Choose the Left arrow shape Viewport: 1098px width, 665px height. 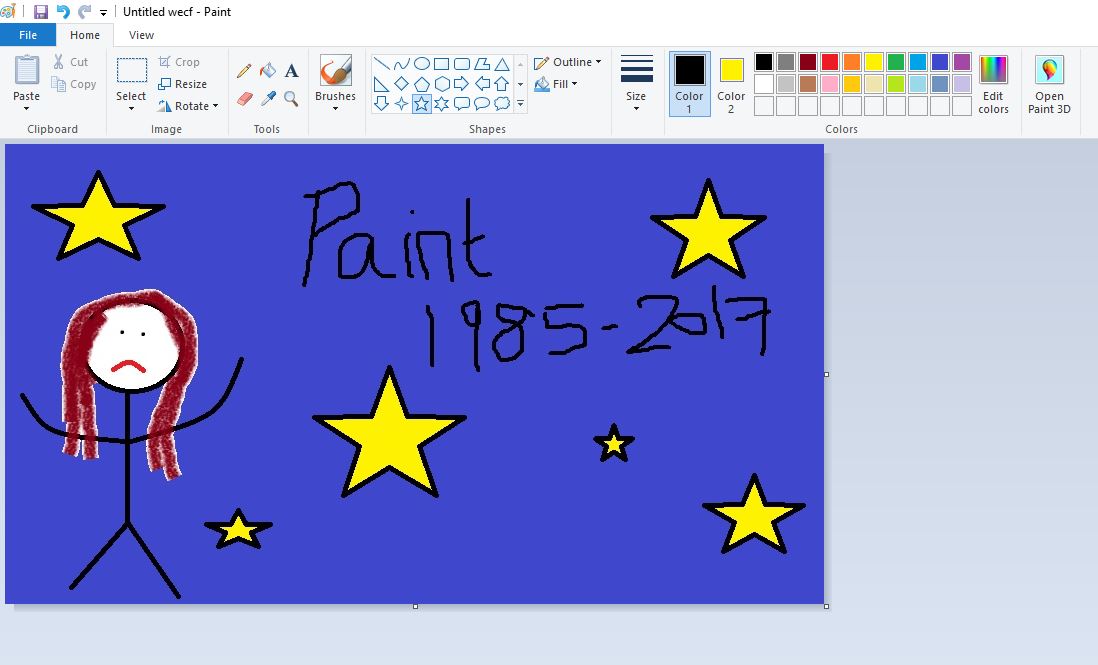tap(482, 84)
